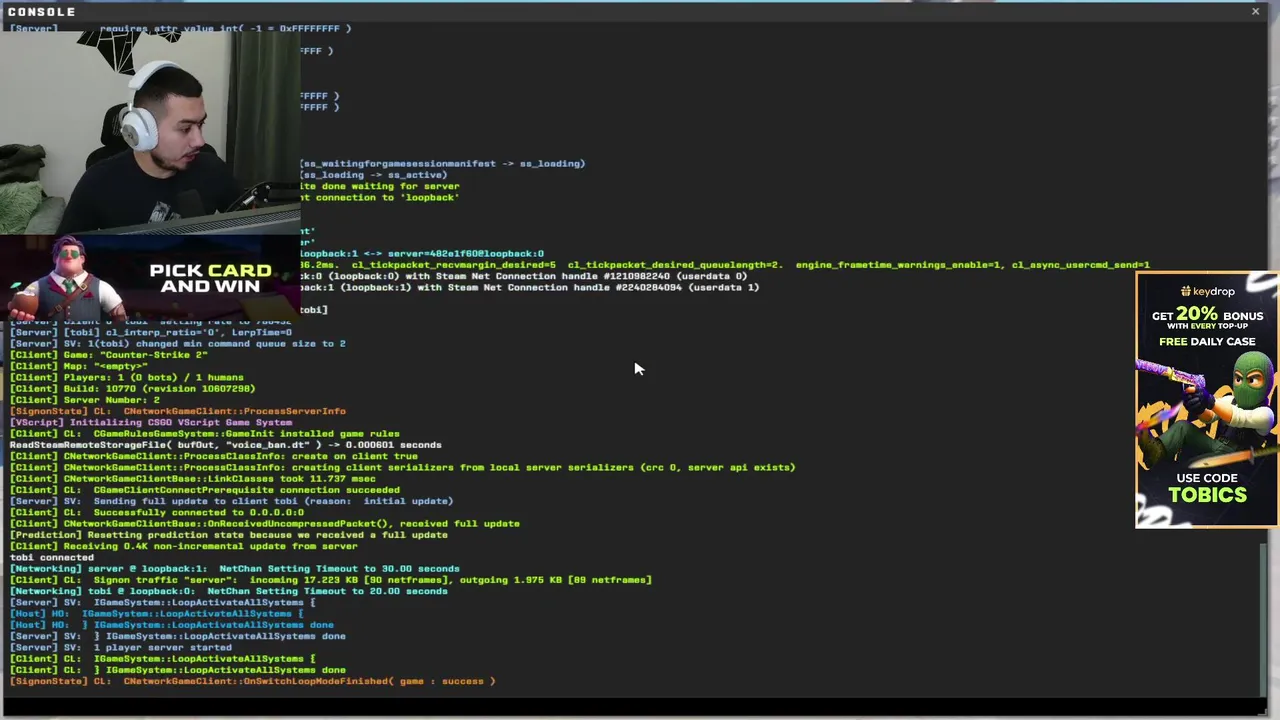Select the 'server=482e1f60@loopback:0' line
The image size is (1280, 720).
click(x=422, y=253)
